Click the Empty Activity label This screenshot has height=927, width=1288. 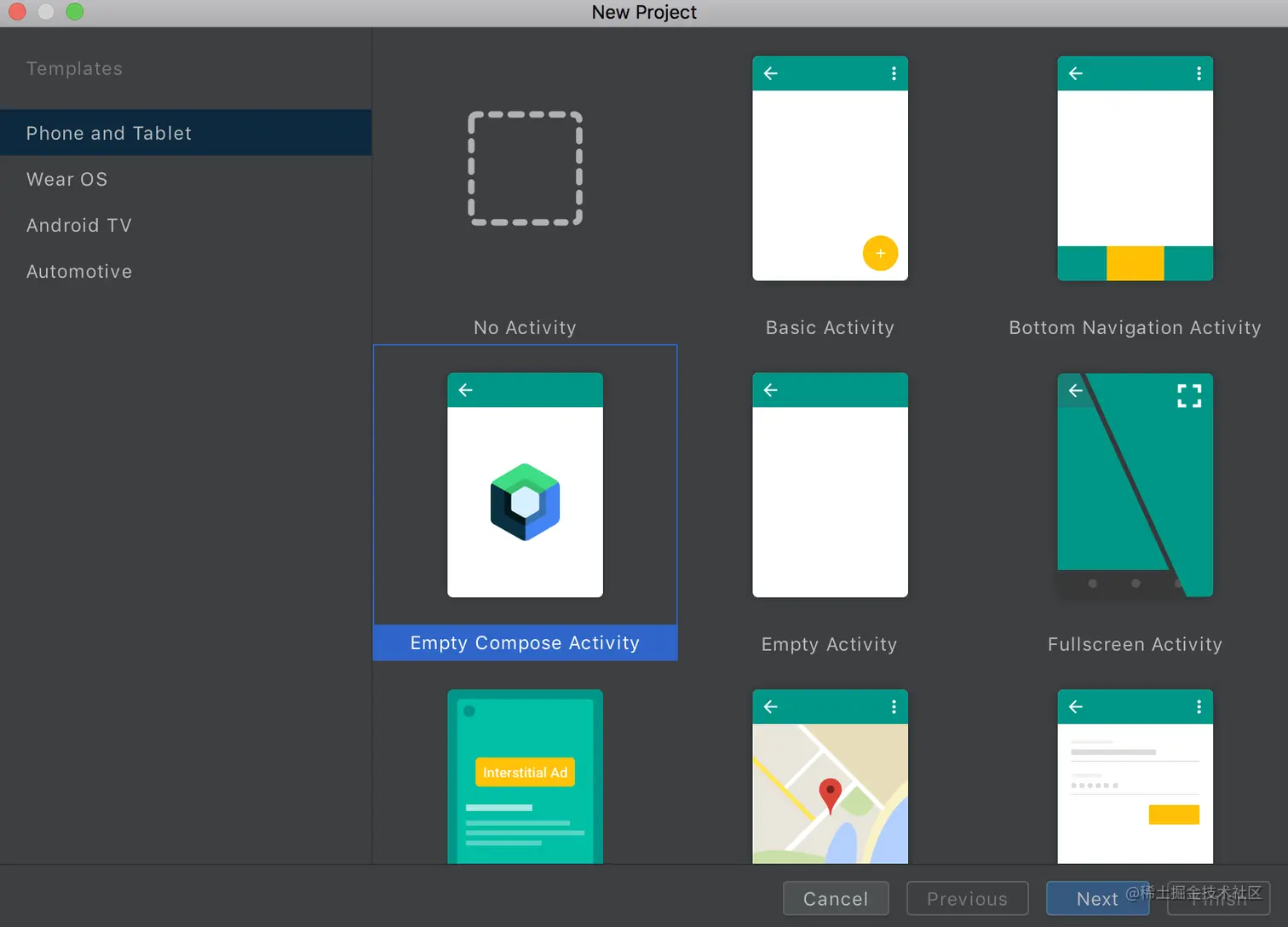click(830, 644)
